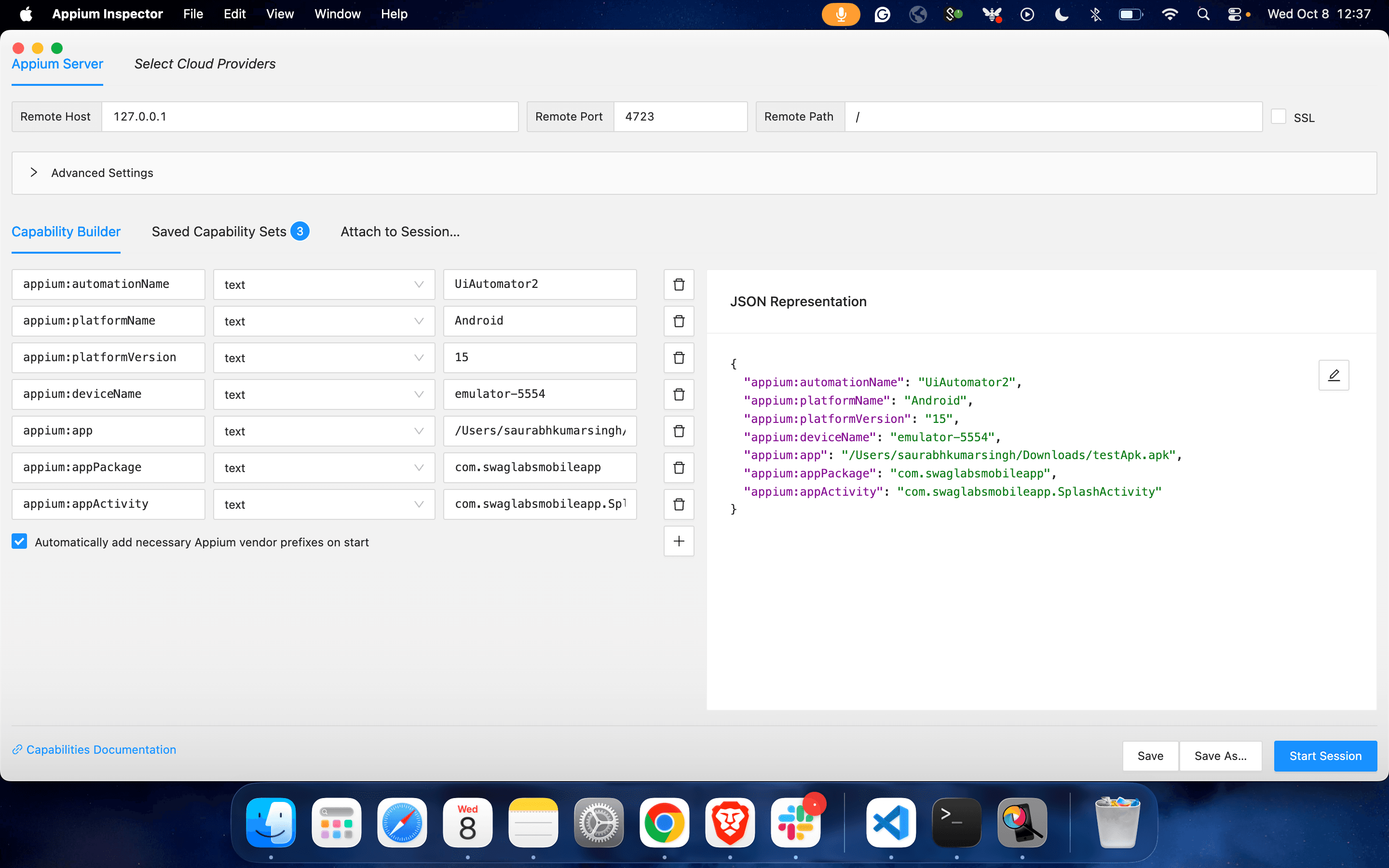Click into the Remote Host input field
This screenshot has width=1389, height=868.
click(310, 117)
